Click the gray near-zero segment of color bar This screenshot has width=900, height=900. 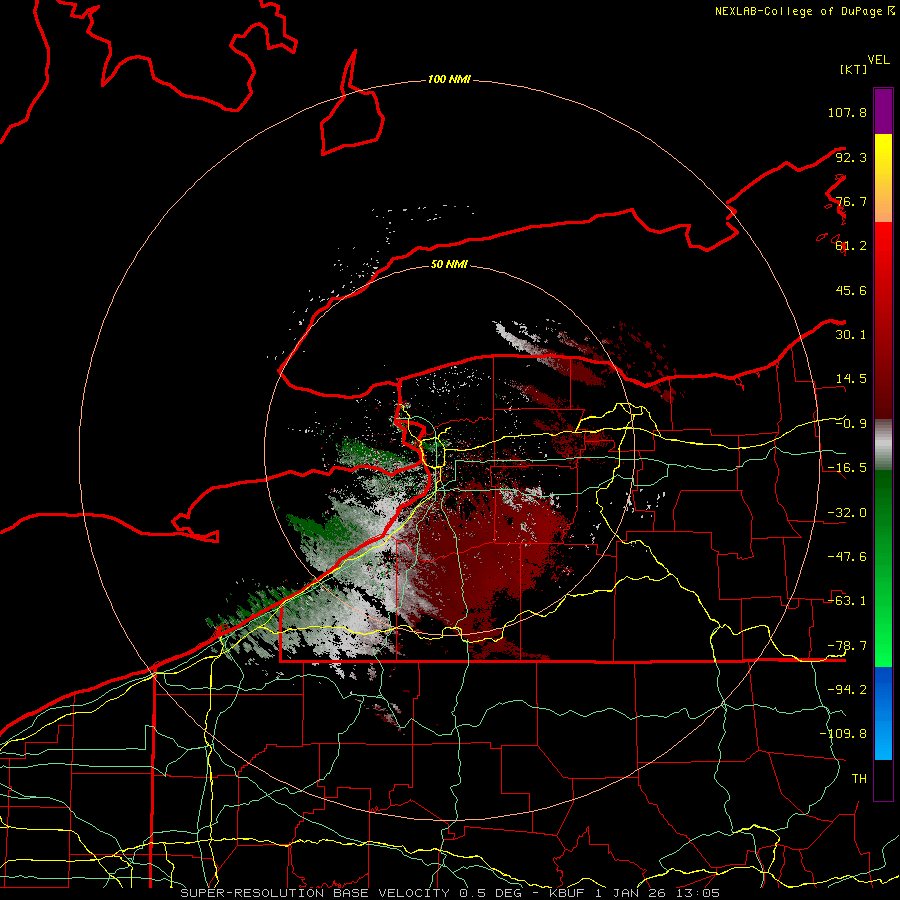click(883, 445)
